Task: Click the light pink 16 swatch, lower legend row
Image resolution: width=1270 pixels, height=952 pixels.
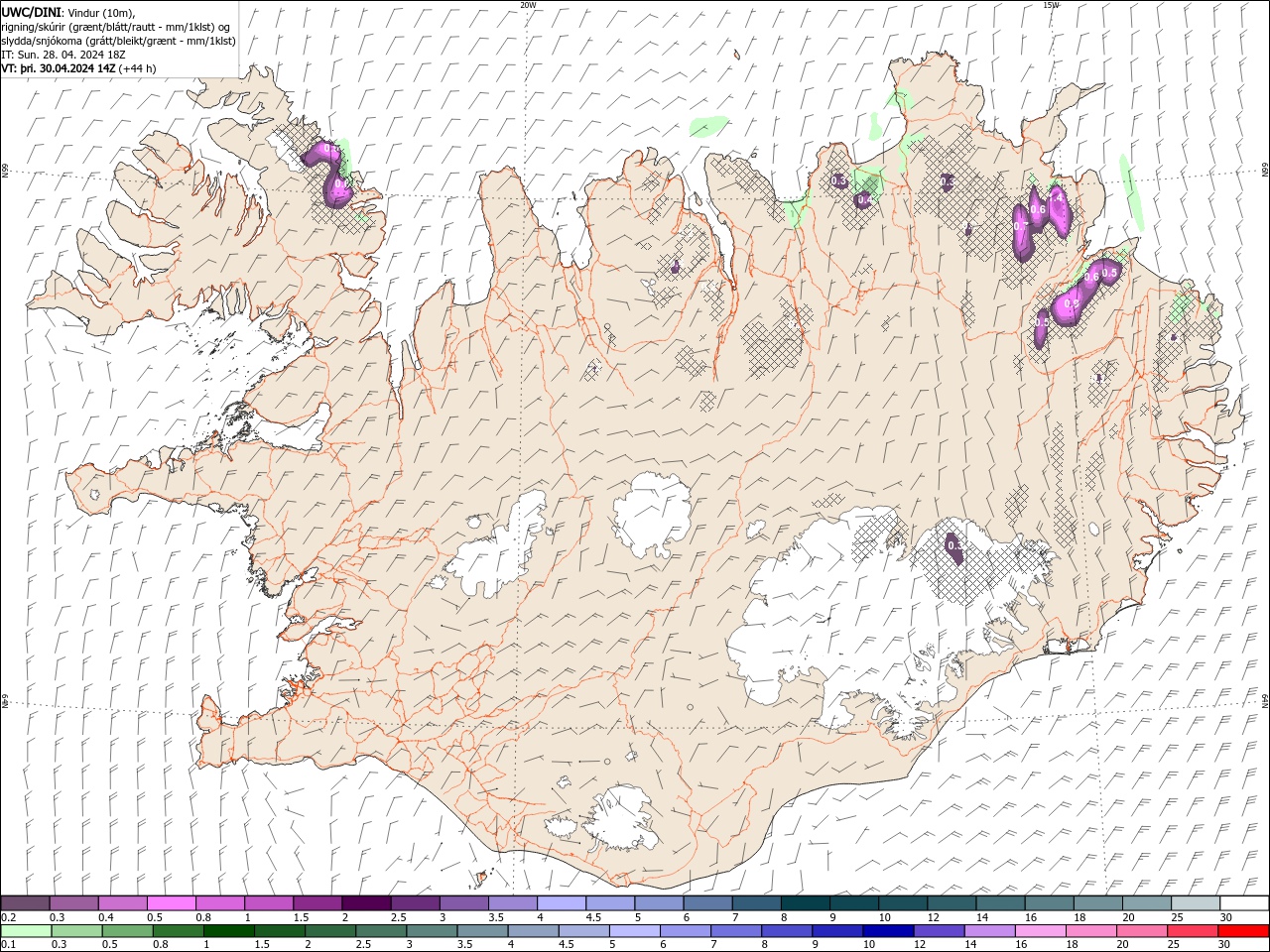Action: tap(1041, 931)
